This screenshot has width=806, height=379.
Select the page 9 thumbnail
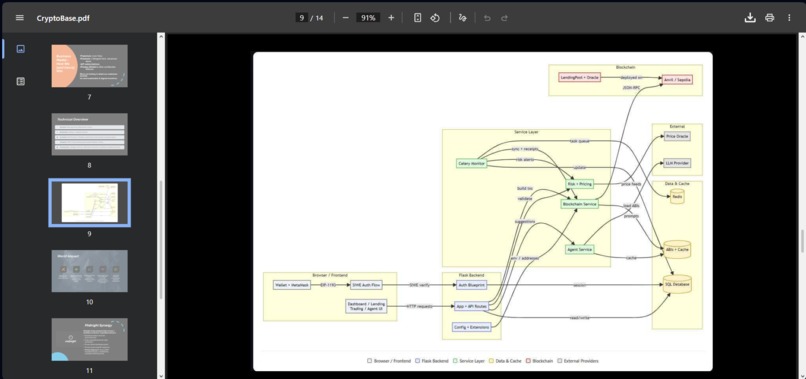click(89, 203)
